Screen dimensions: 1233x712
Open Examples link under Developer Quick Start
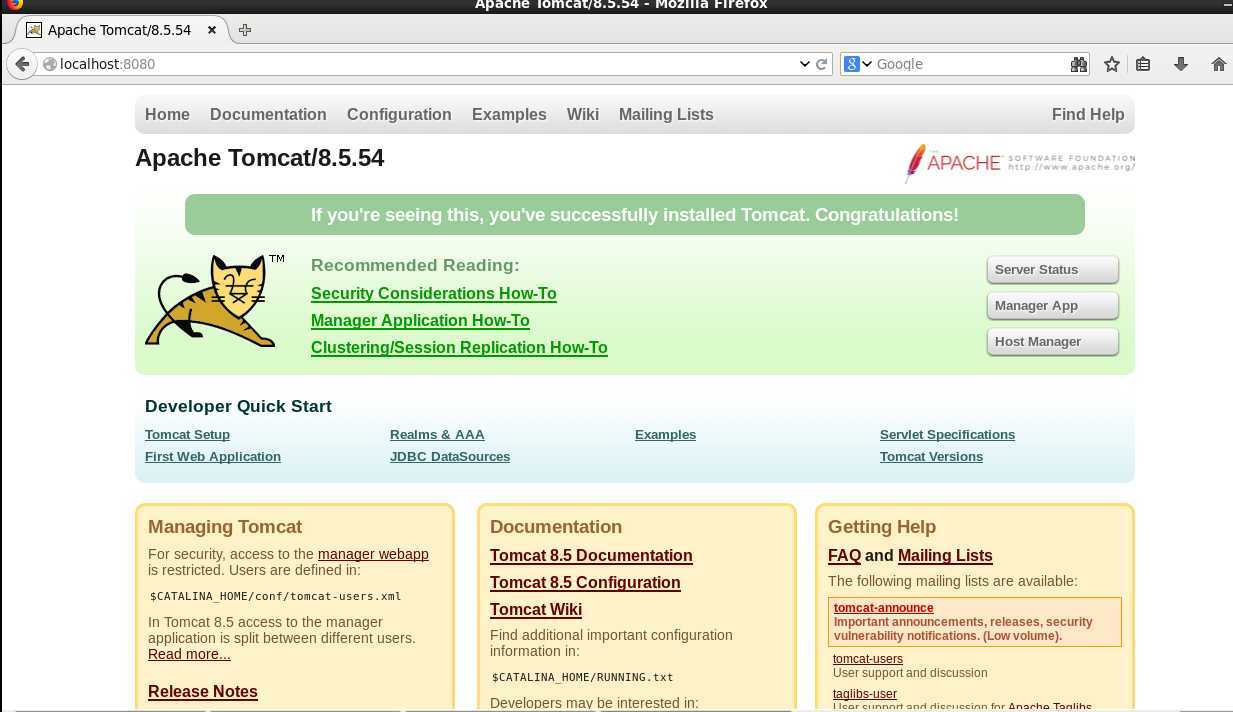click(665, 435)
